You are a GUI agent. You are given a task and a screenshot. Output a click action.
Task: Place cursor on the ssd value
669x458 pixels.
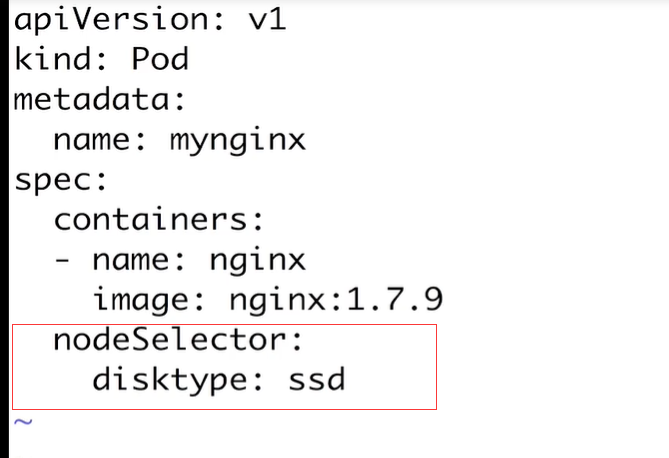tap(315, 381)
